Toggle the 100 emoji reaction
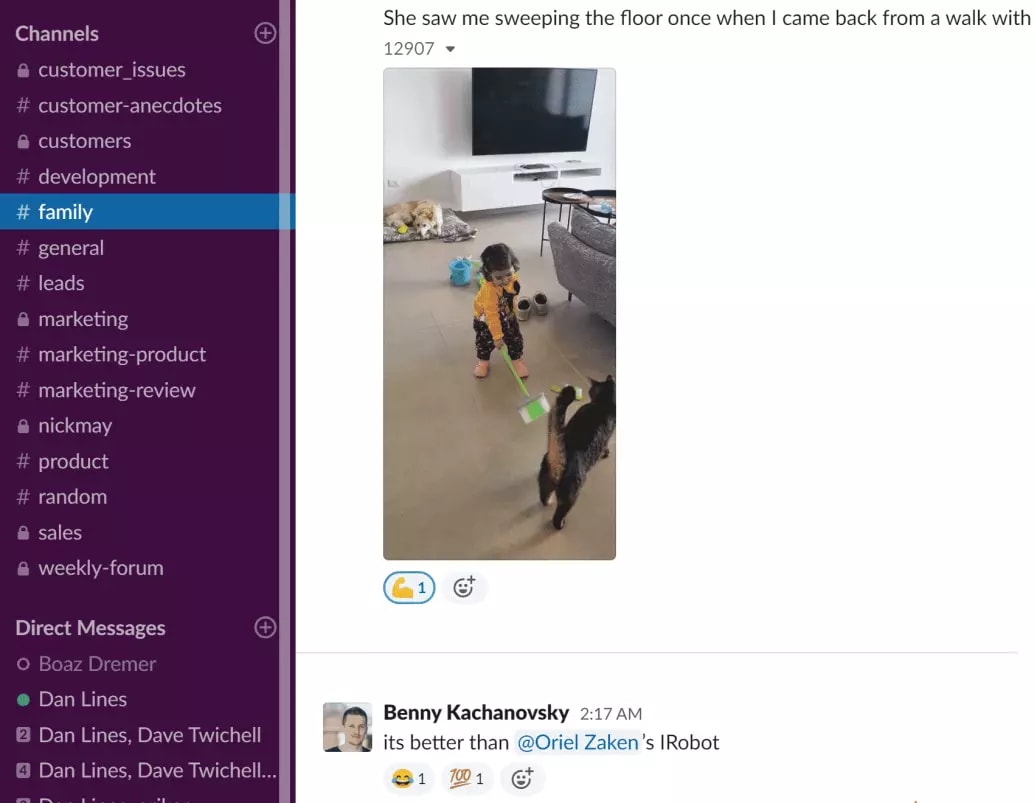Screen dimensions: 1034x803 [467, 779]
